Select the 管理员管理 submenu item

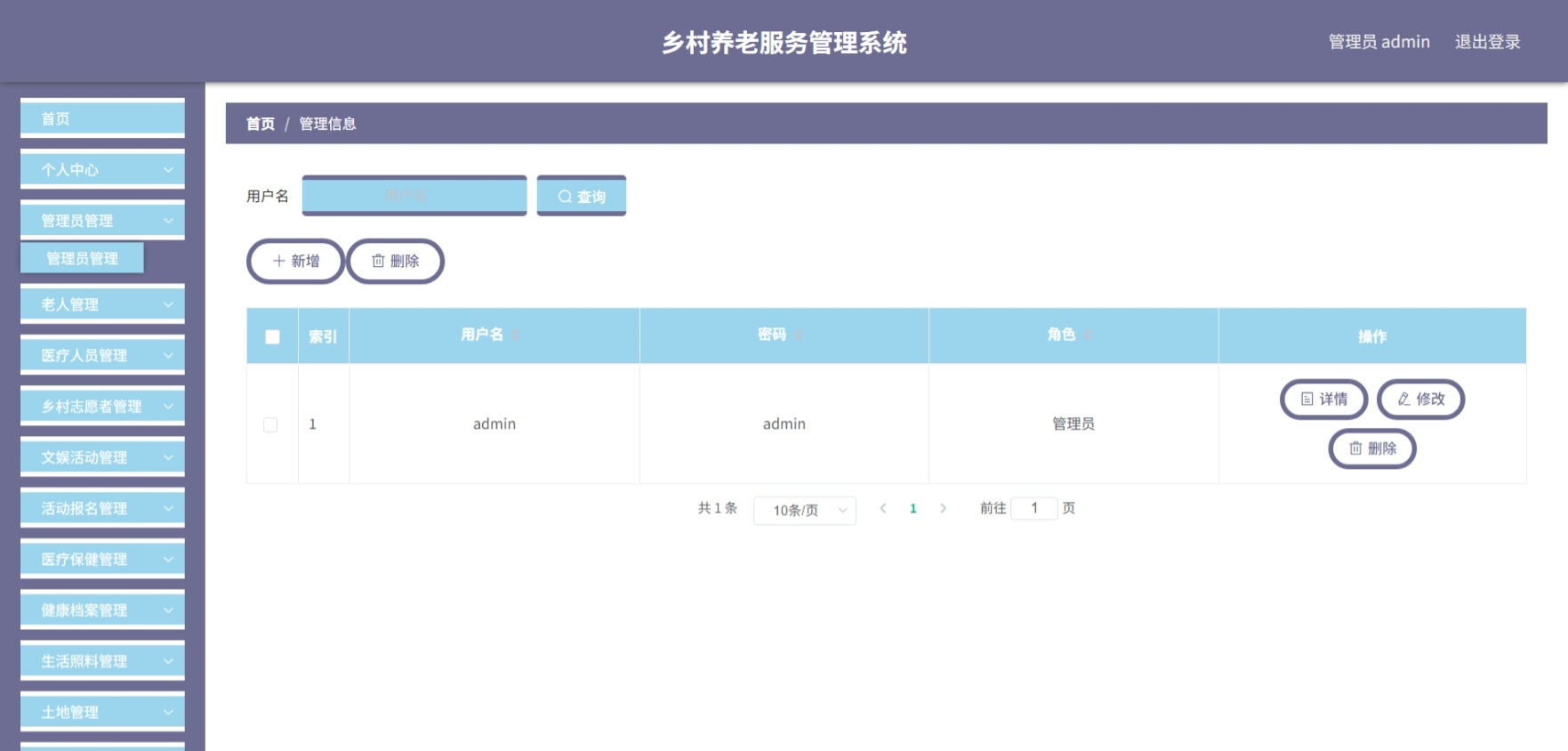tap(82, 258)
